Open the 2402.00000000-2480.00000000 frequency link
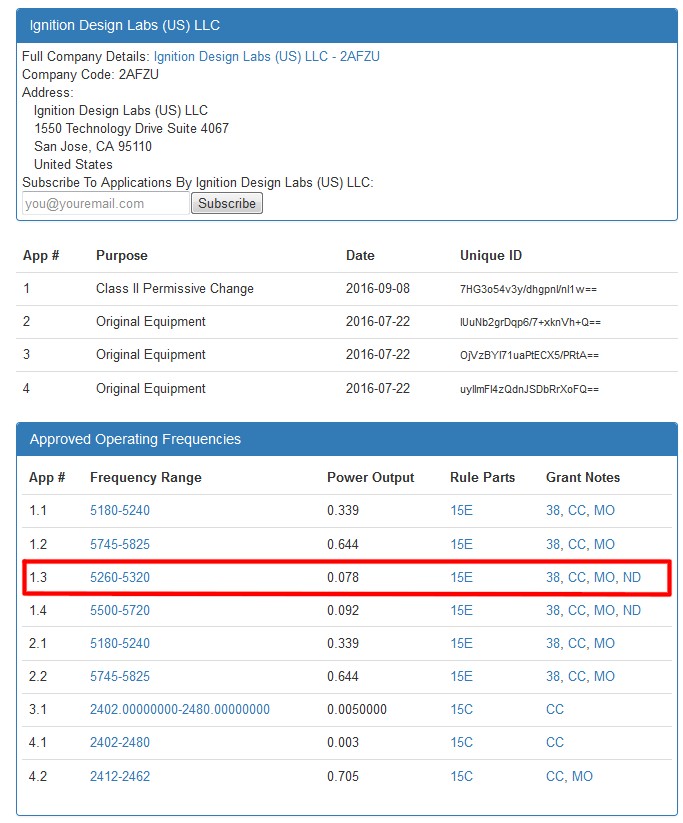This screenshot has width=683, height=823. pyautogui.click(x=180, y=710)
